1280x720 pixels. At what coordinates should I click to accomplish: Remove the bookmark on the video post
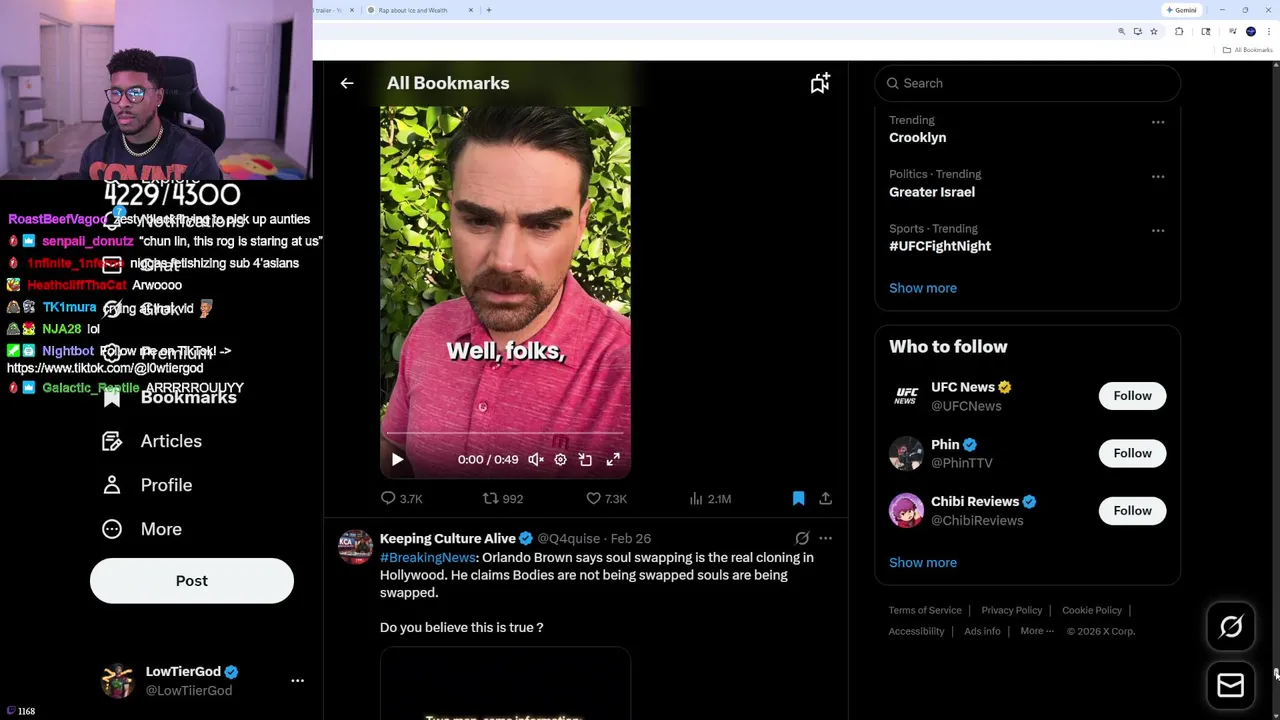[798, 498]
